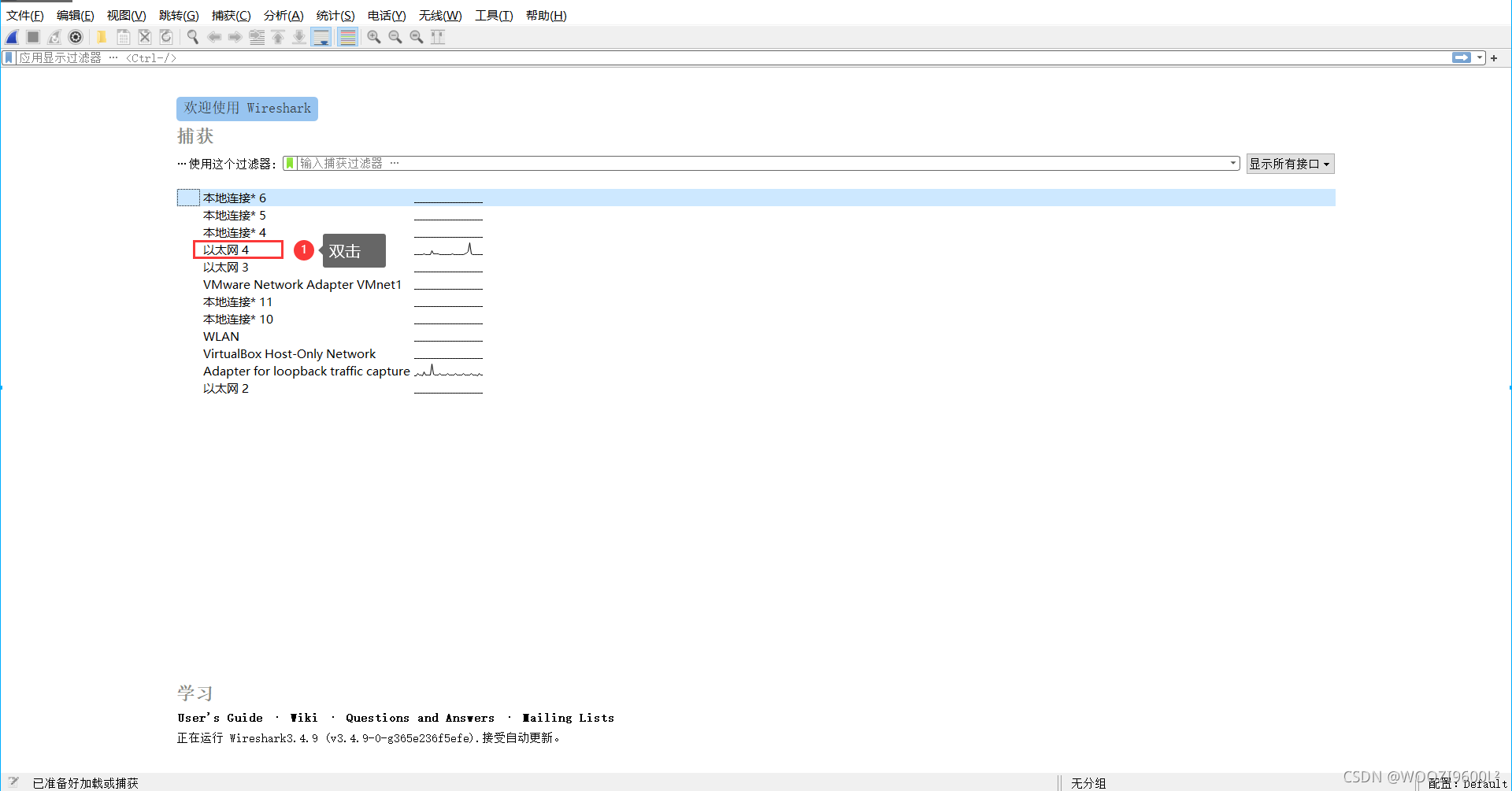1512x791 pixels.
Task: Select interface 本地连接* 4
Action: [235, 232]
